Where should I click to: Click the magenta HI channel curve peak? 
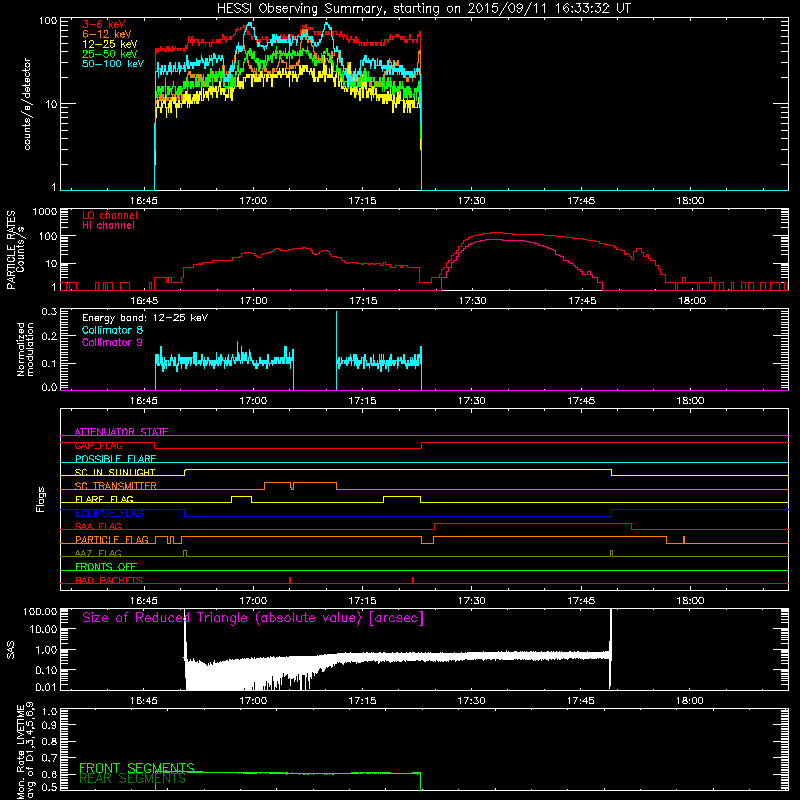[492, 239]
